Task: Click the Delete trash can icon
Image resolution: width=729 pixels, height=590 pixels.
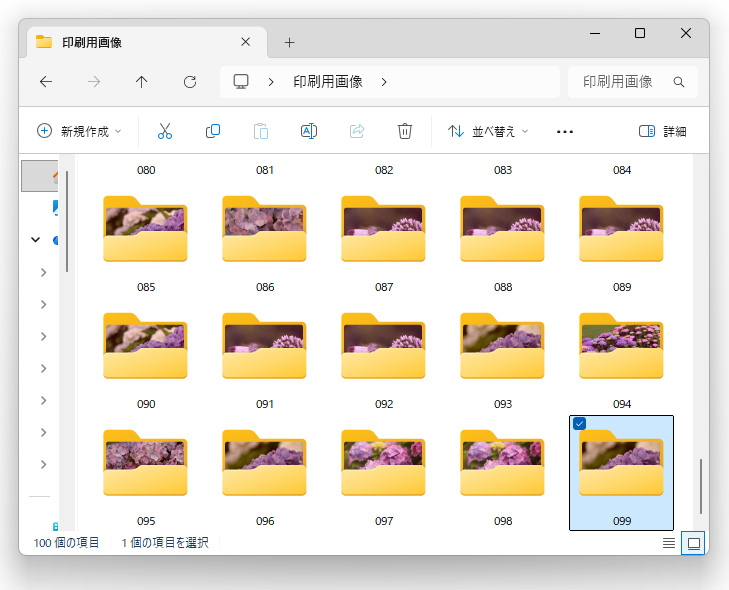Action: click(404, 131)
